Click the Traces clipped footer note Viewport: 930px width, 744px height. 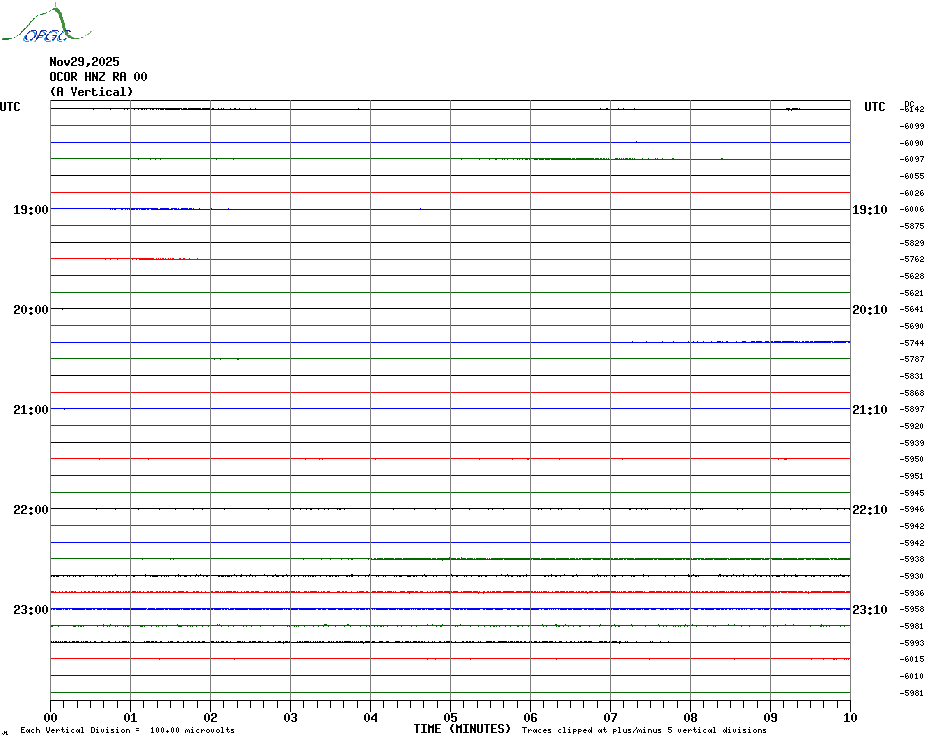pyautogui.click(x=644, y=730)
